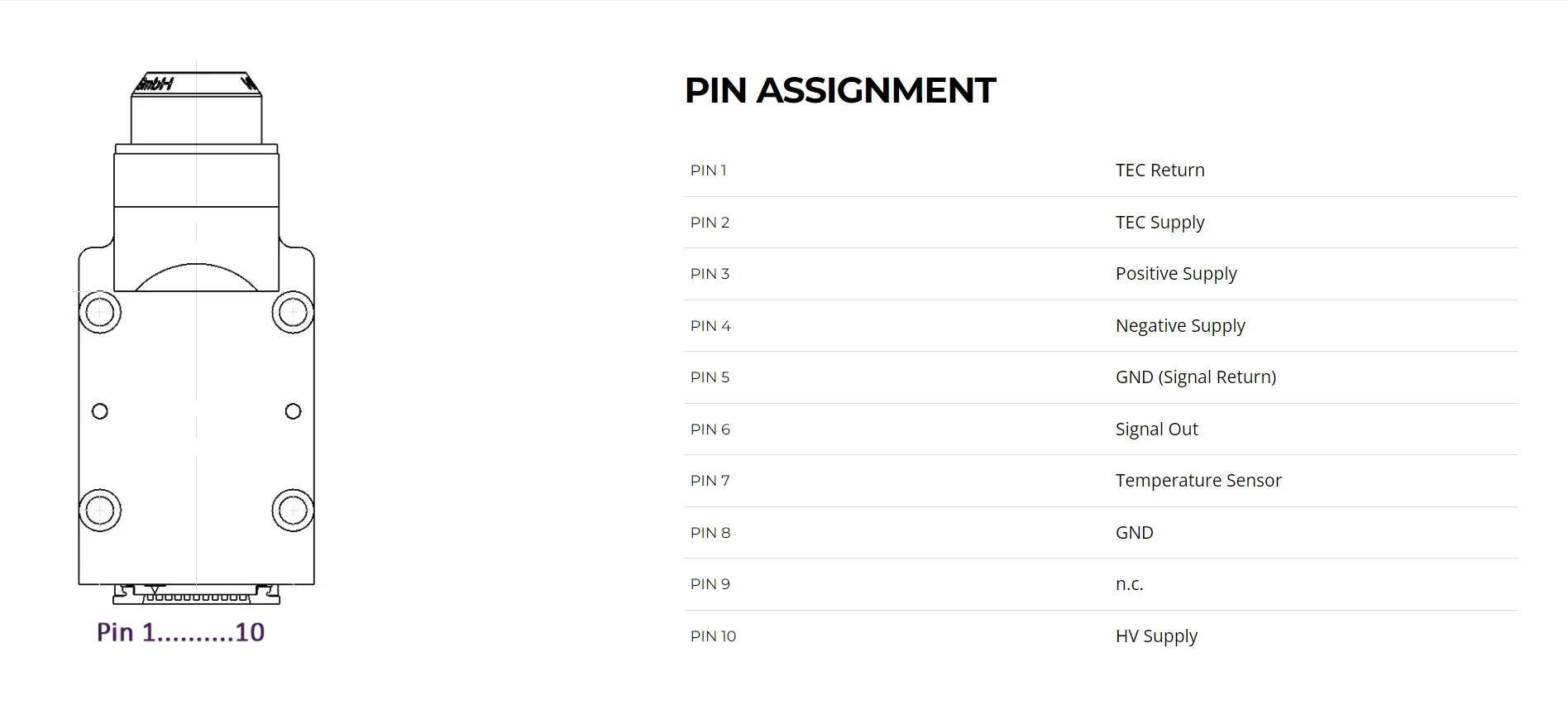The height and width of the screenshot is (715, 1568).
Task: Click the Positive Supply text
Action: 1176,274
